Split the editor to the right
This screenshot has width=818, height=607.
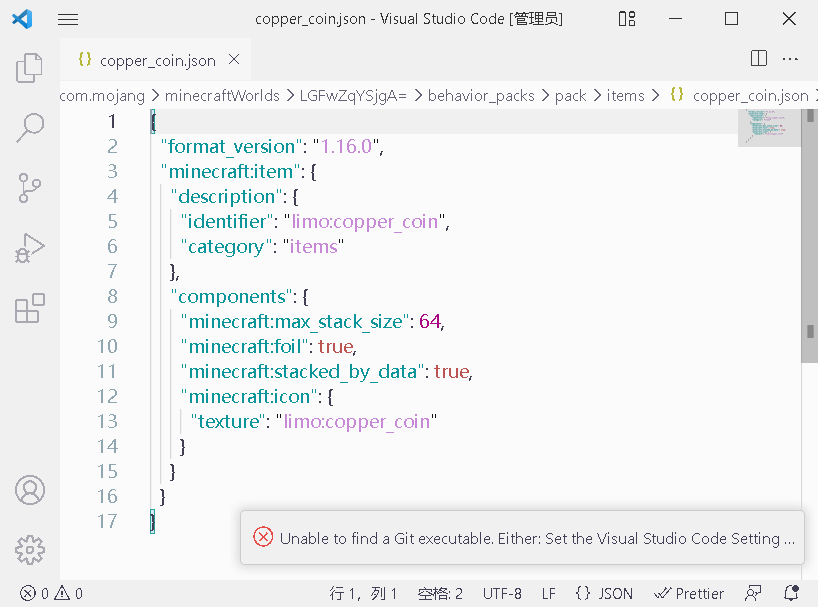[759, 58]
